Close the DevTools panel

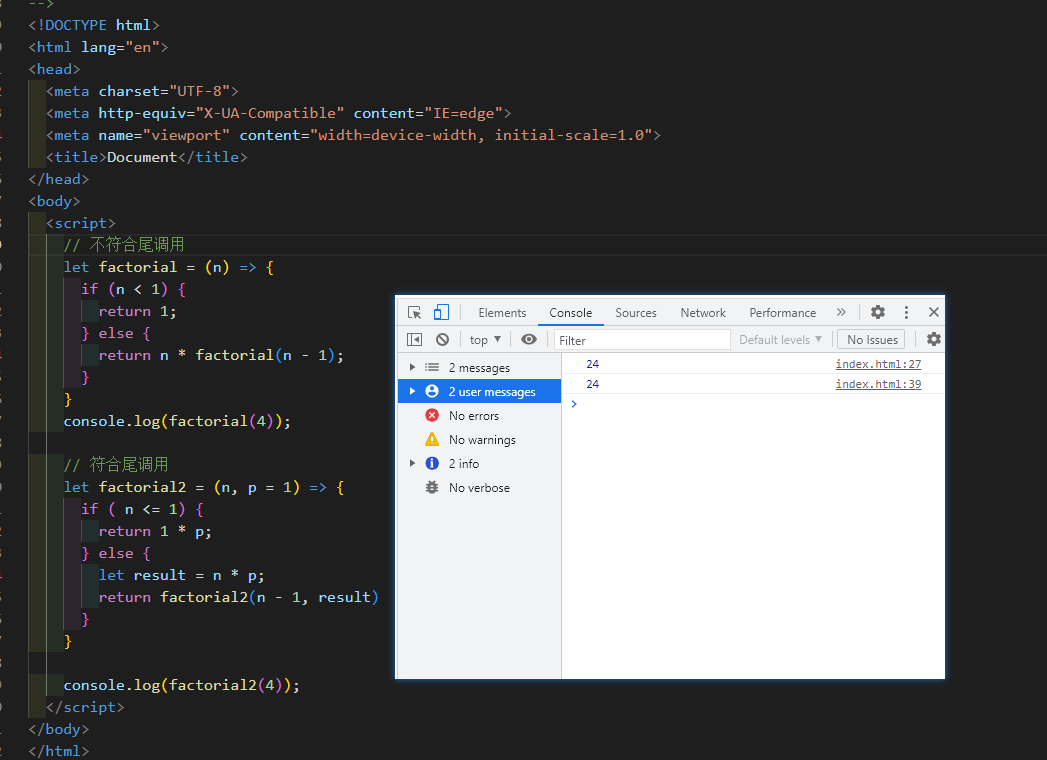coord(933,312)
